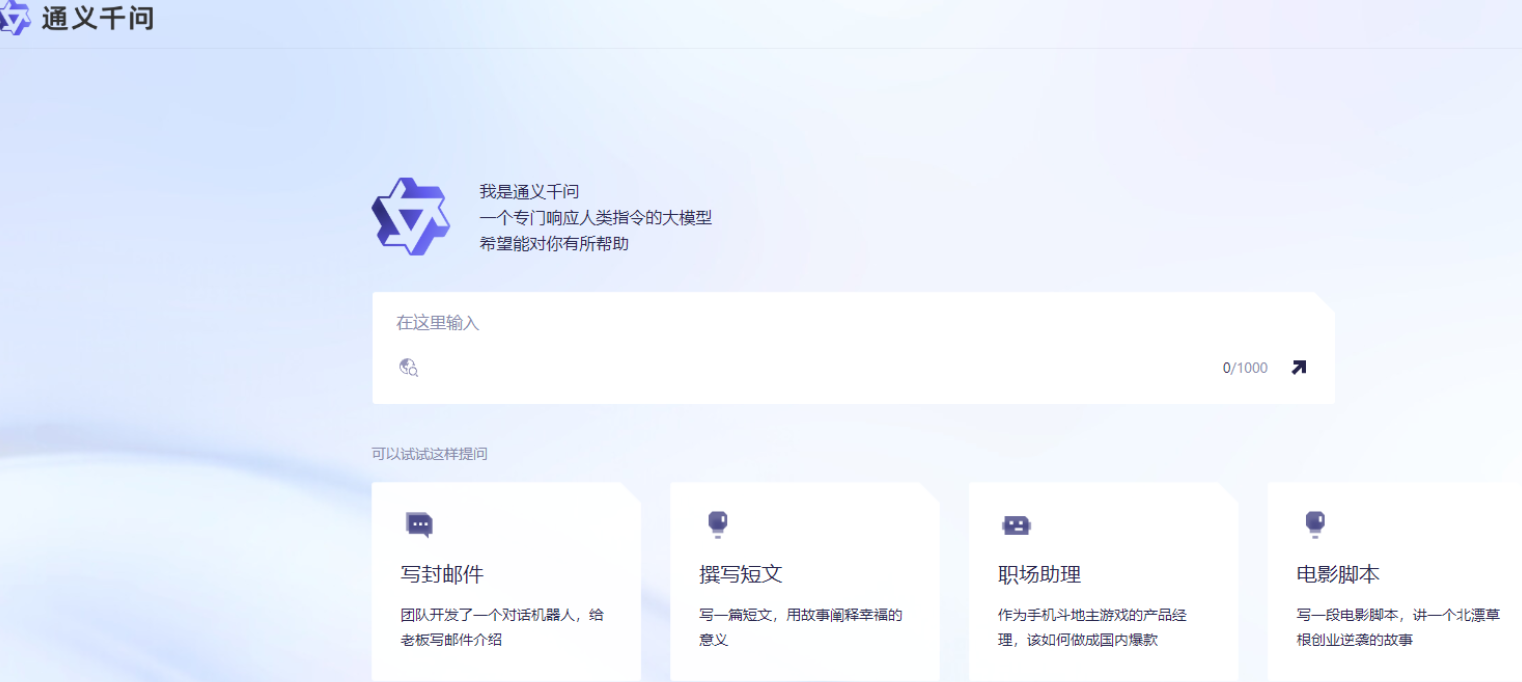Click description 写一篇短文，用故事阐释幸福的意义
The height and width of the screenshot is (682, 1522).
click(x=801, y=627)
